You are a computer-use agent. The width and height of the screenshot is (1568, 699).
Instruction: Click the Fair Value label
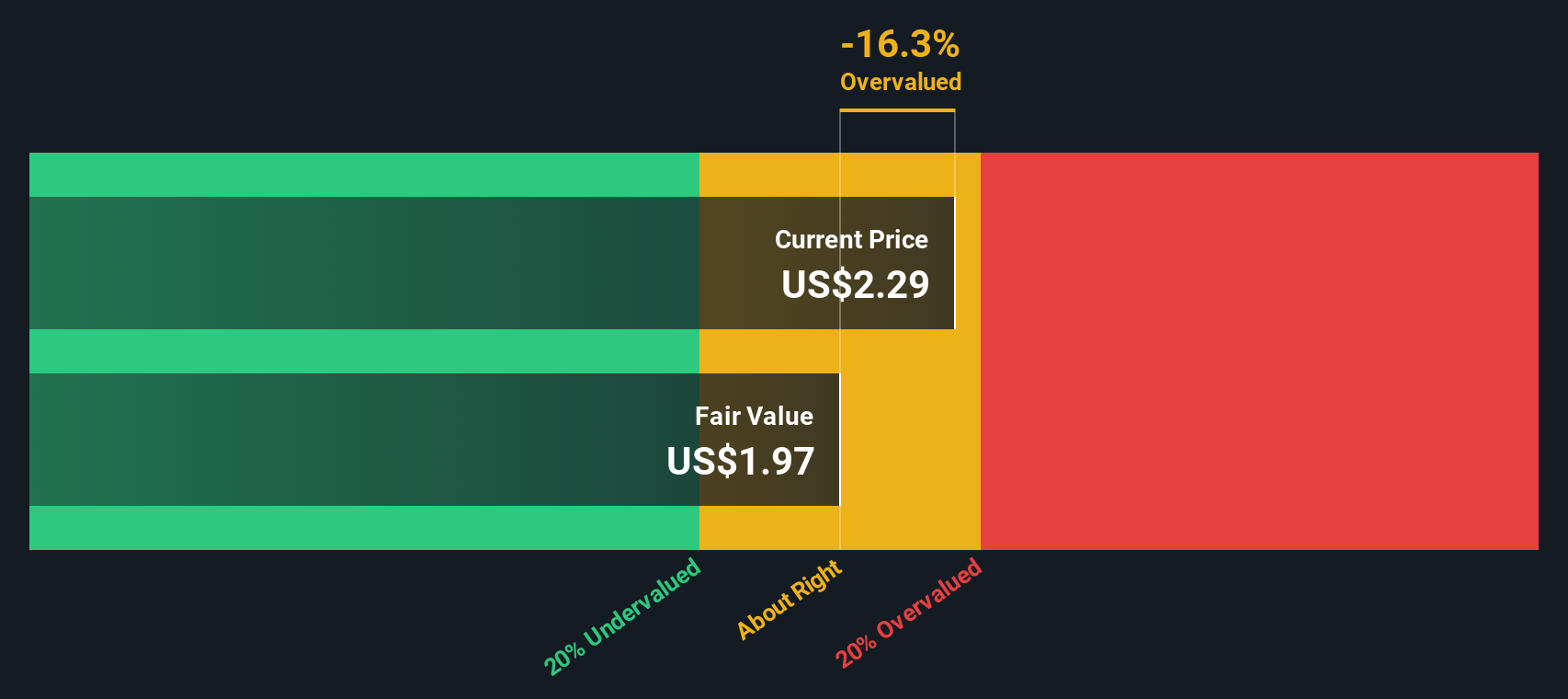tap(754, 417)
